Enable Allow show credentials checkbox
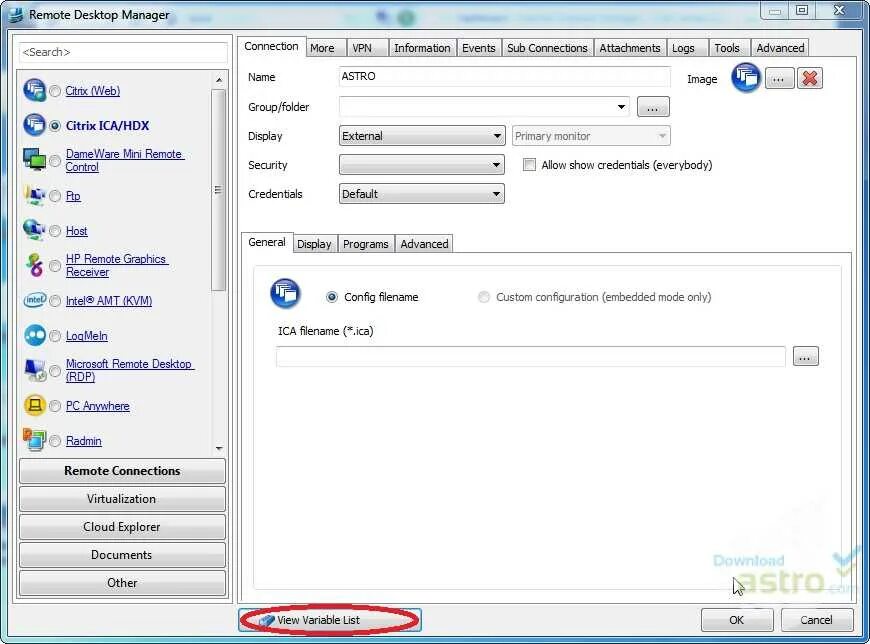 [x=529, y=165]
